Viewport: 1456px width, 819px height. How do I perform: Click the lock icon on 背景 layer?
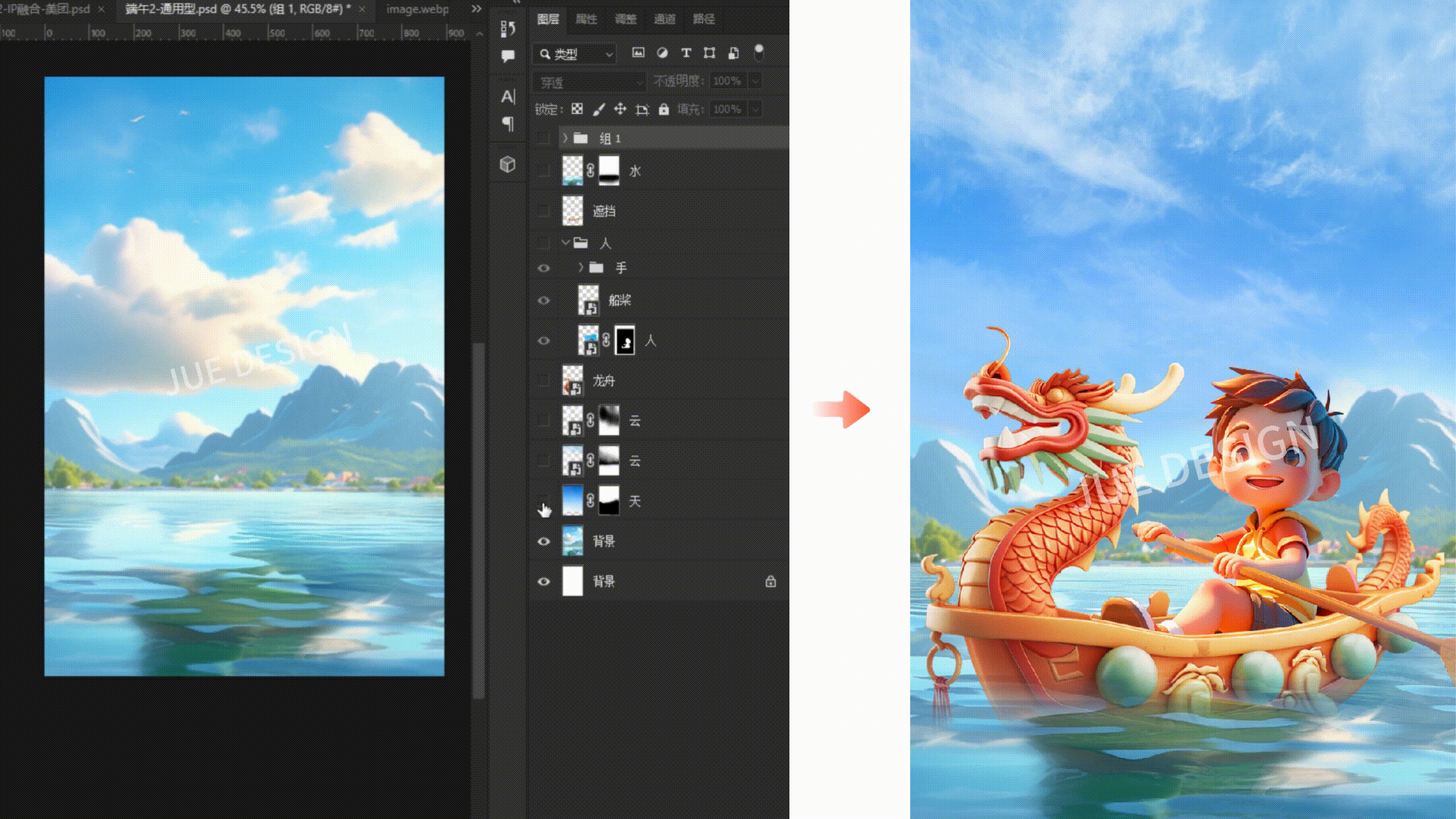click(771, 581)
